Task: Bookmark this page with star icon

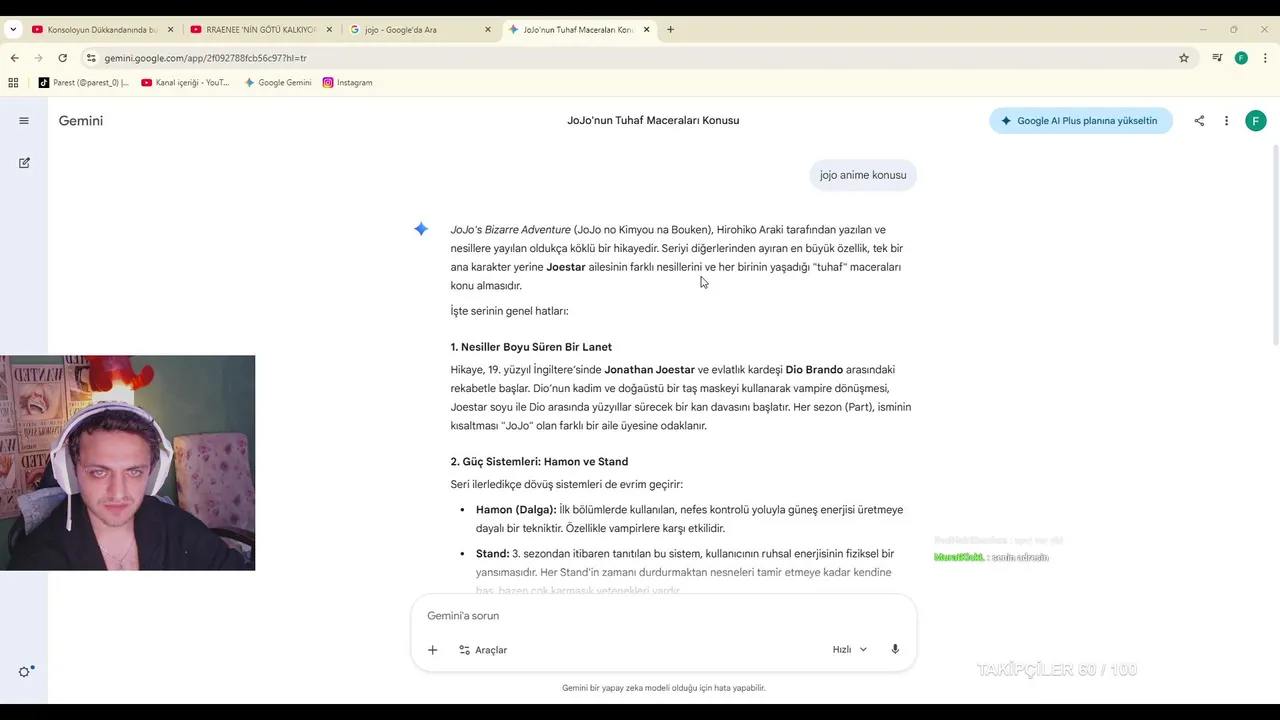Action: [1184, 58]
